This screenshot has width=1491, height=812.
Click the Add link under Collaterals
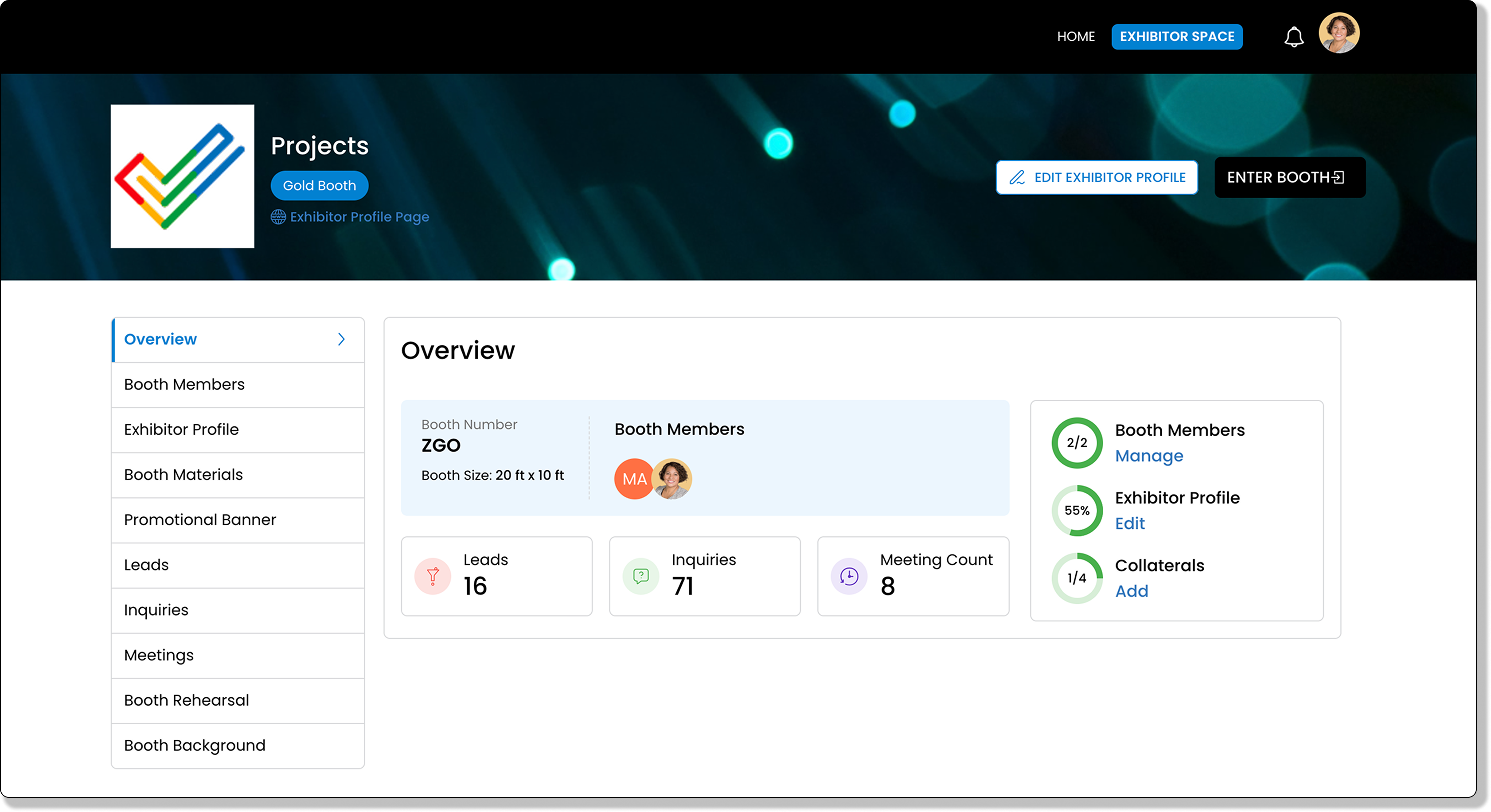1132,591
